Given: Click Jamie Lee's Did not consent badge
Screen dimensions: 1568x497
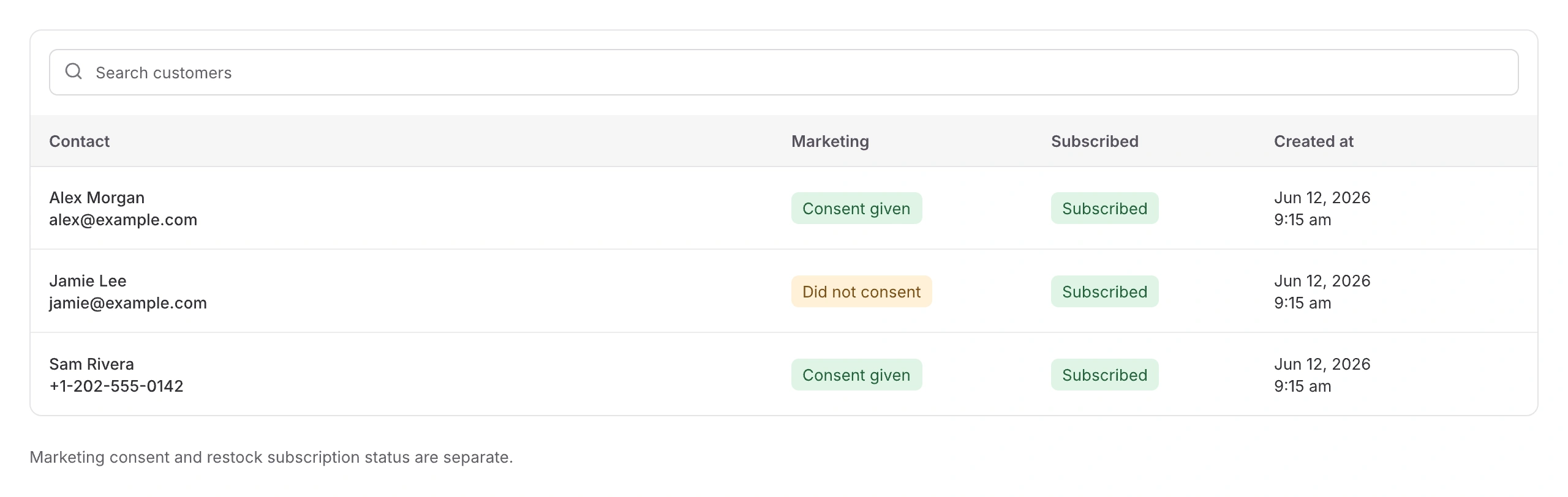Looking at the screenshot, I should pos(861,291).
